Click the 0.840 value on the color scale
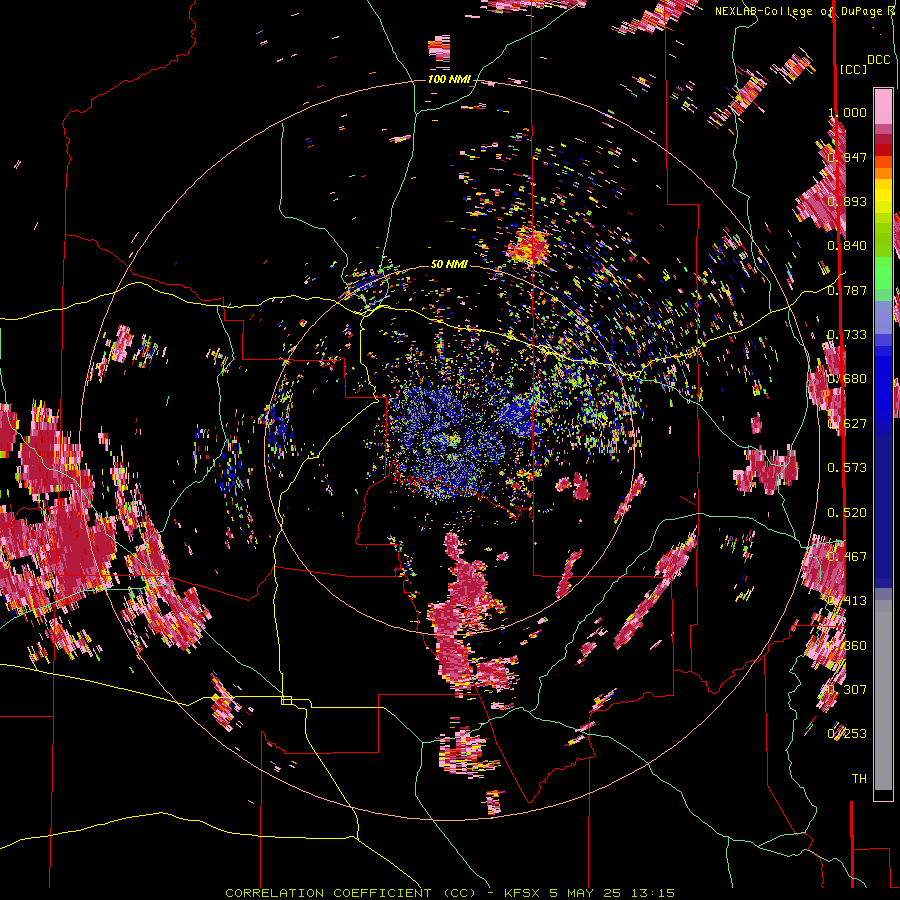900x900 pixels. (847, 246)
